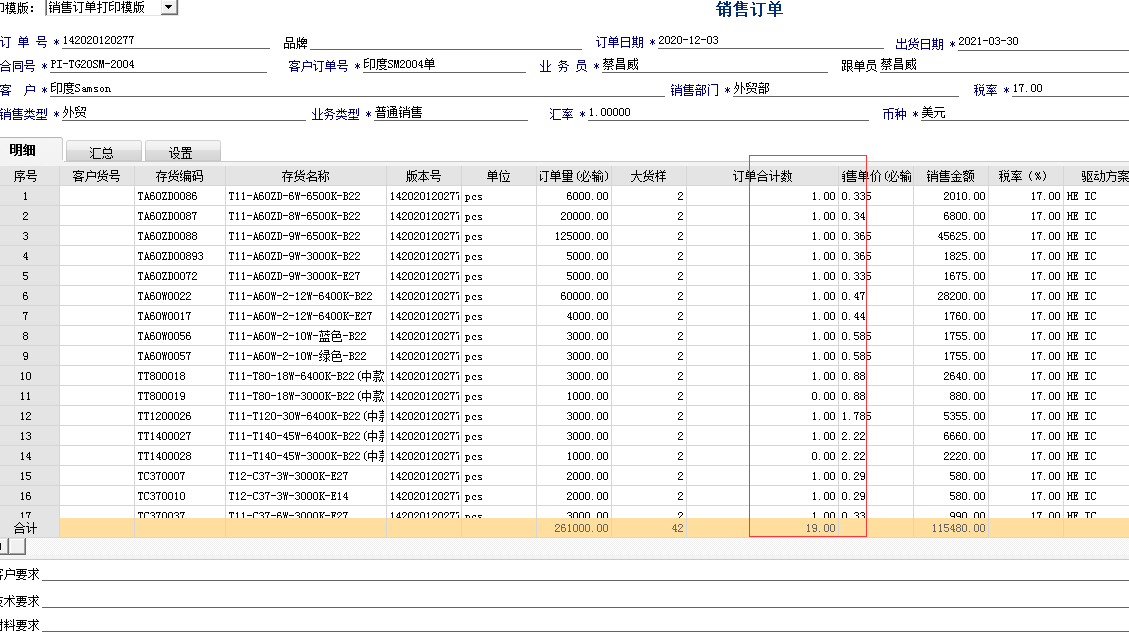
Task: Click the total sales amount 115480.00
Action: click(950, 528)
